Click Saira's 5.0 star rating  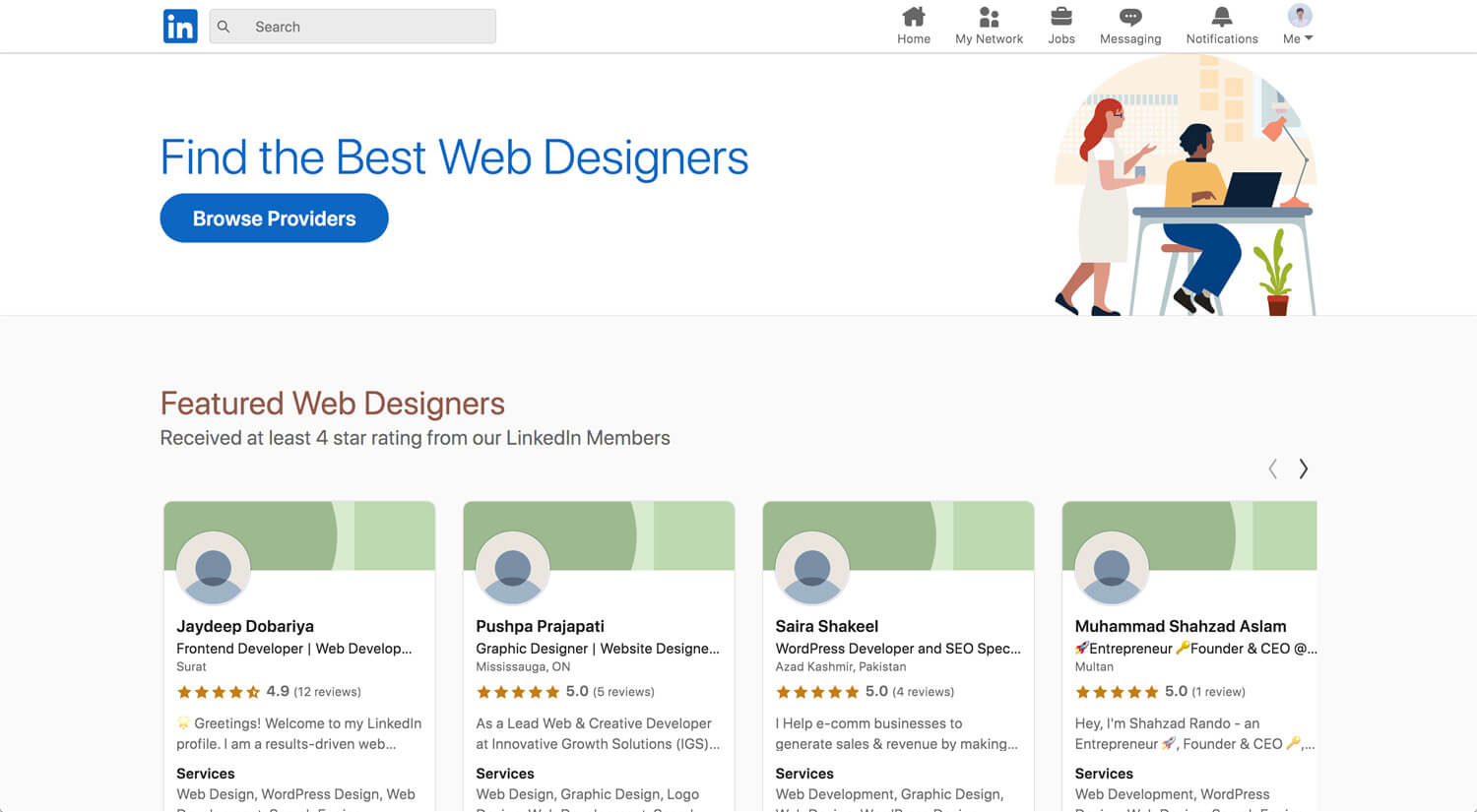click(831, 692)
